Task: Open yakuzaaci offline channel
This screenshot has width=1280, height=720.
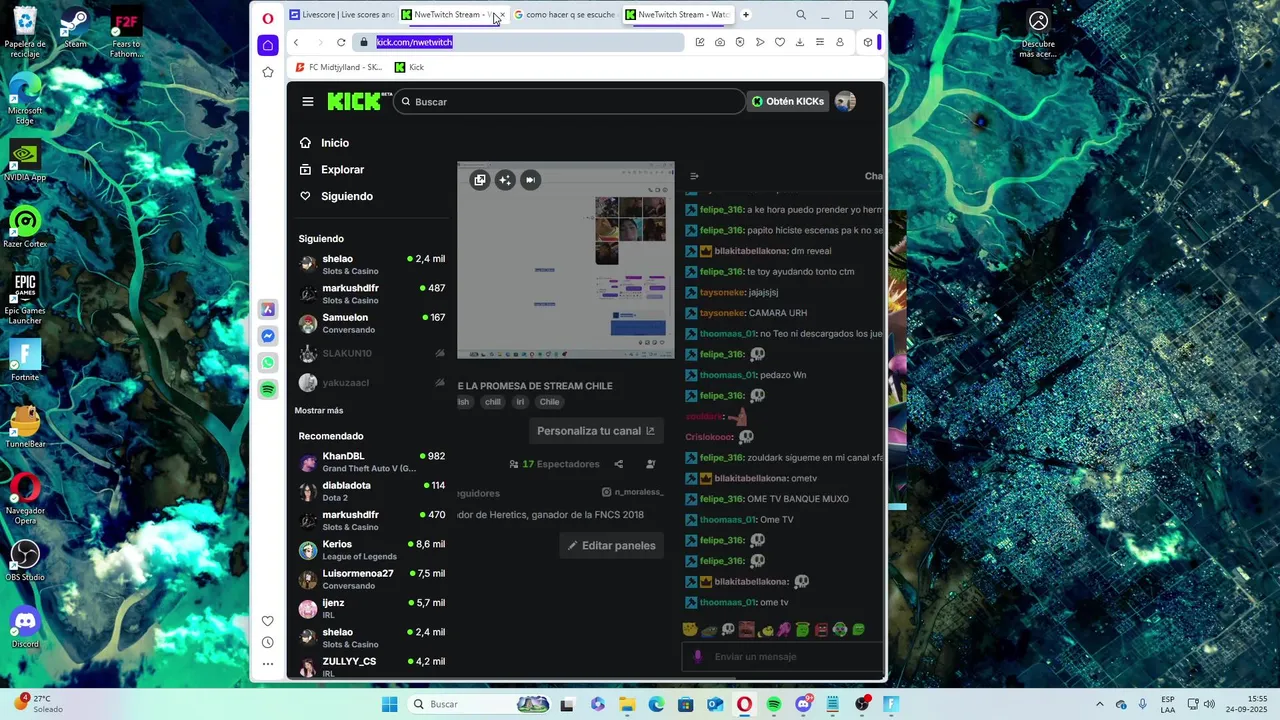Action: 372,382
